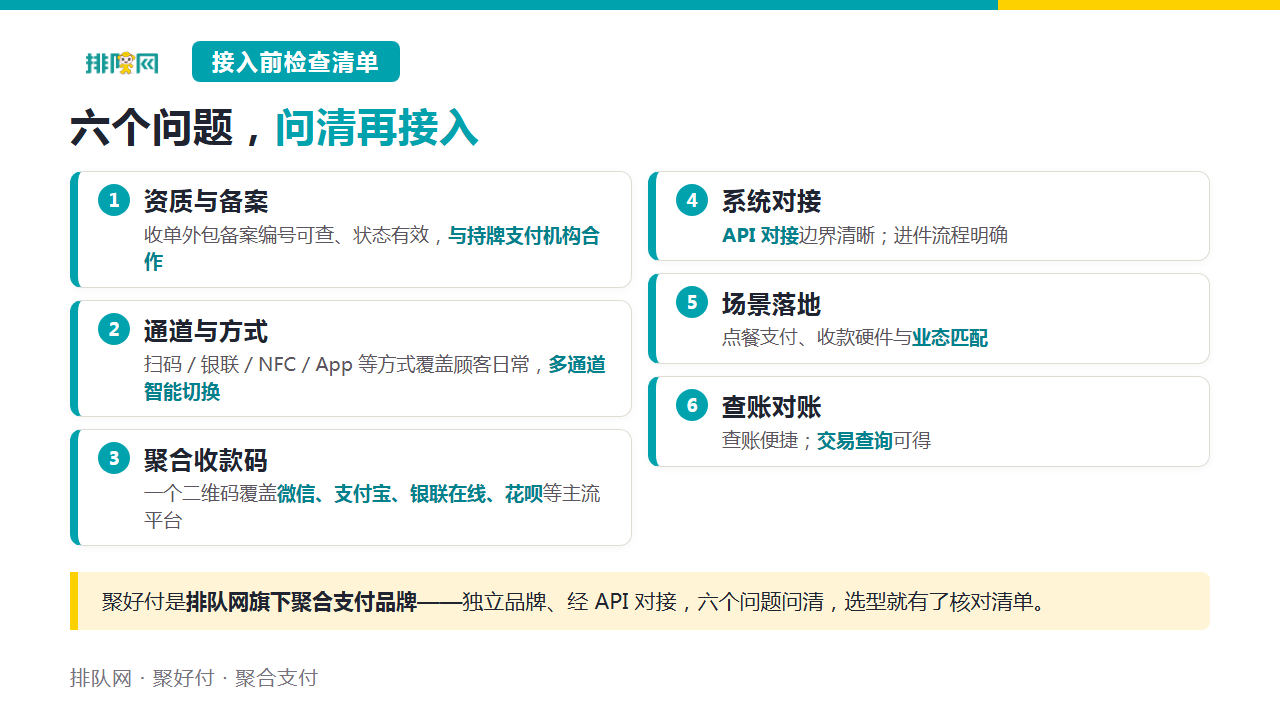Click the bold text 排队网旗下聚合支付品牌
The width and height of the screenshot is (1280, 720).
pyautogui.click(x=301, y=602)
